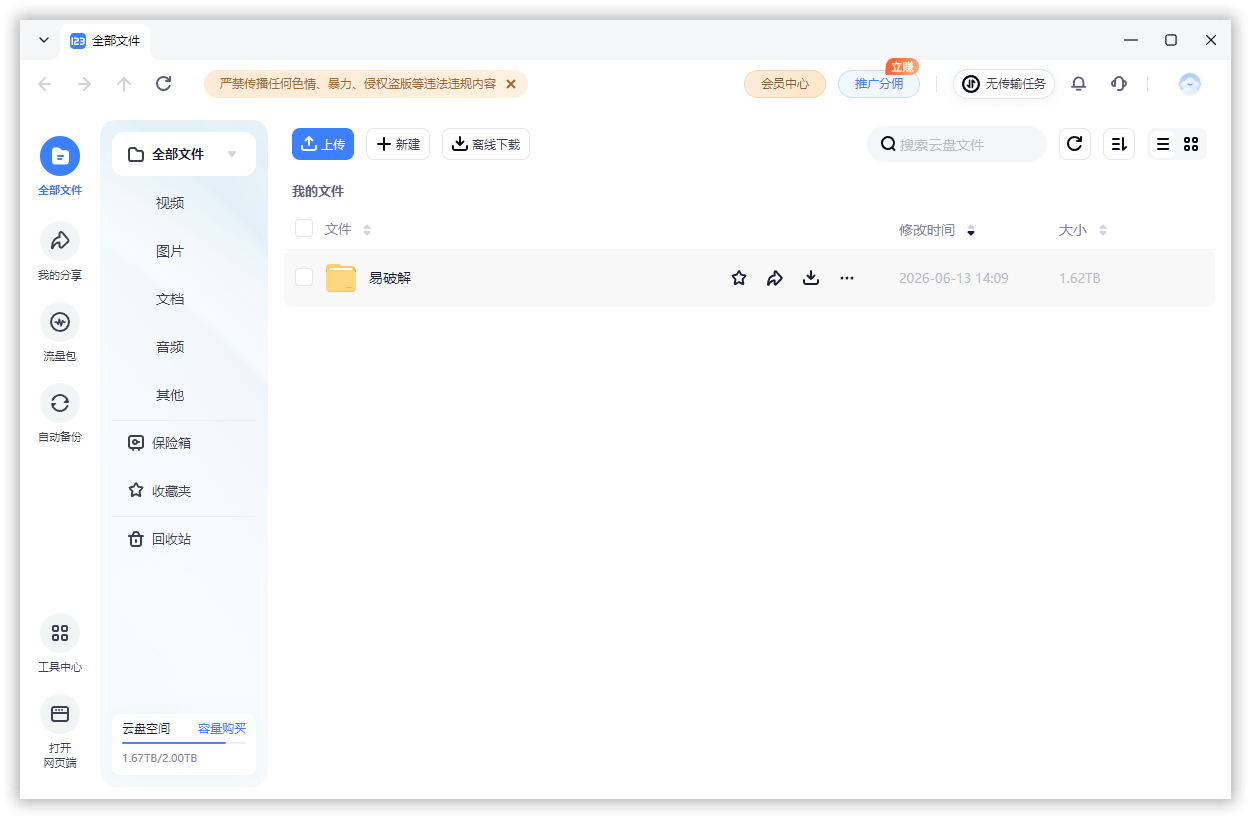The width and height of the screenshot is (1251, 819).
Task: Dismiss the orange warning notice
Action: point(511,84)
